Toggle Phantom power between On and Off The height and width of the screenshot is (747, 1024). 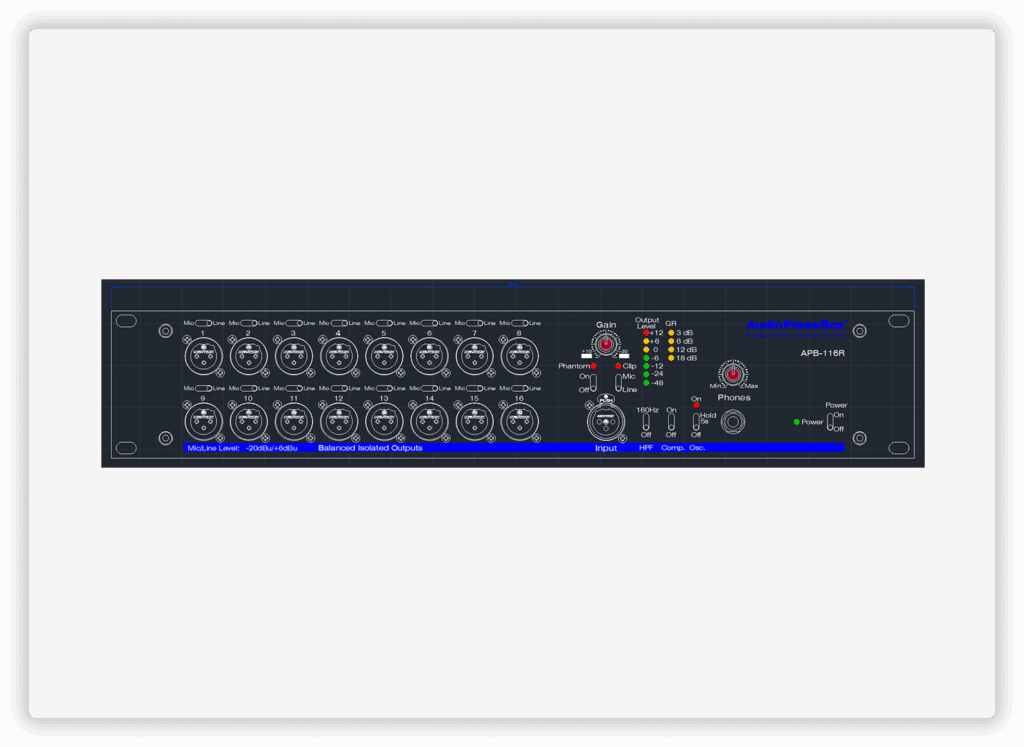click(592, 382)
